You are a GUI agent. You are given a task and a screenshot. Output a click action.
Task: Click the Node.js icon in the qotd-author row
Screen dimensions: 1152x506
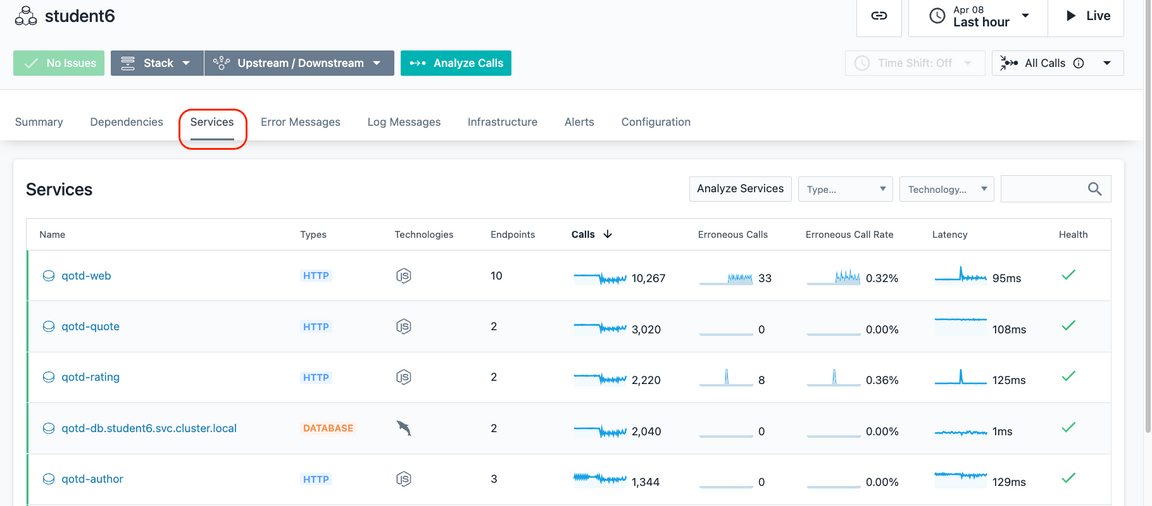(403, 479)
